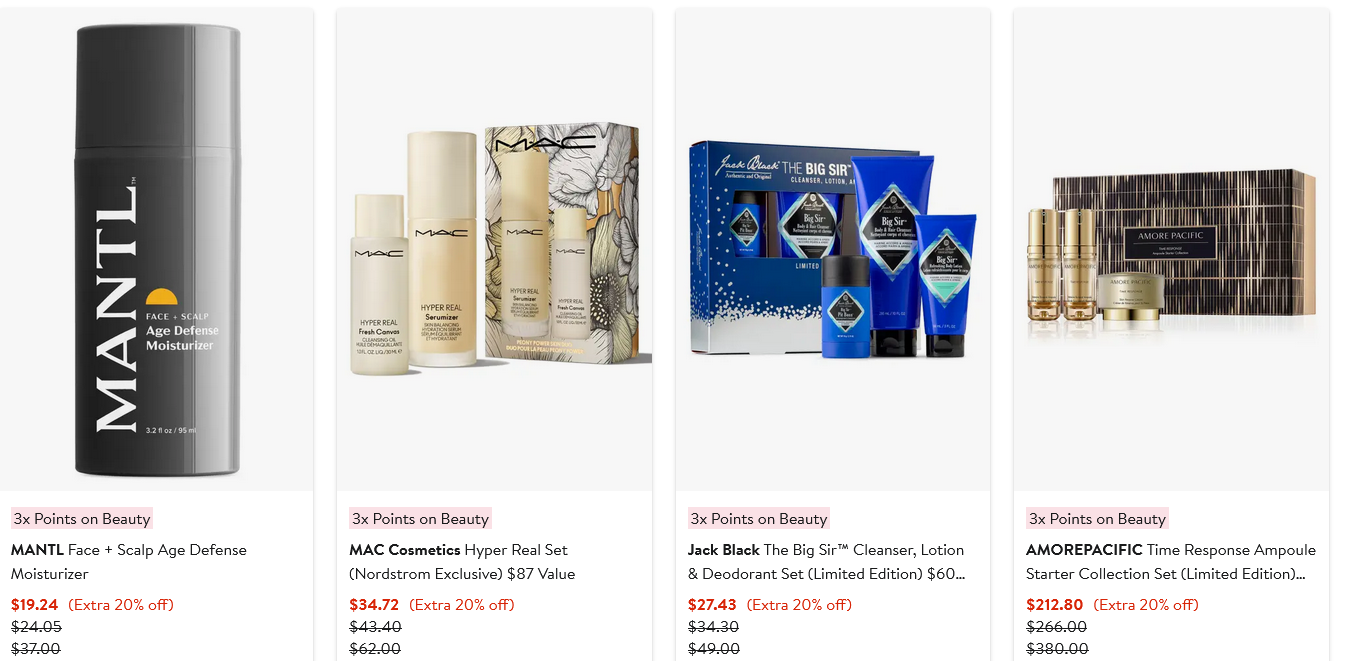Click 3x Points on Beauty badge under MAC

pos(420,518)
